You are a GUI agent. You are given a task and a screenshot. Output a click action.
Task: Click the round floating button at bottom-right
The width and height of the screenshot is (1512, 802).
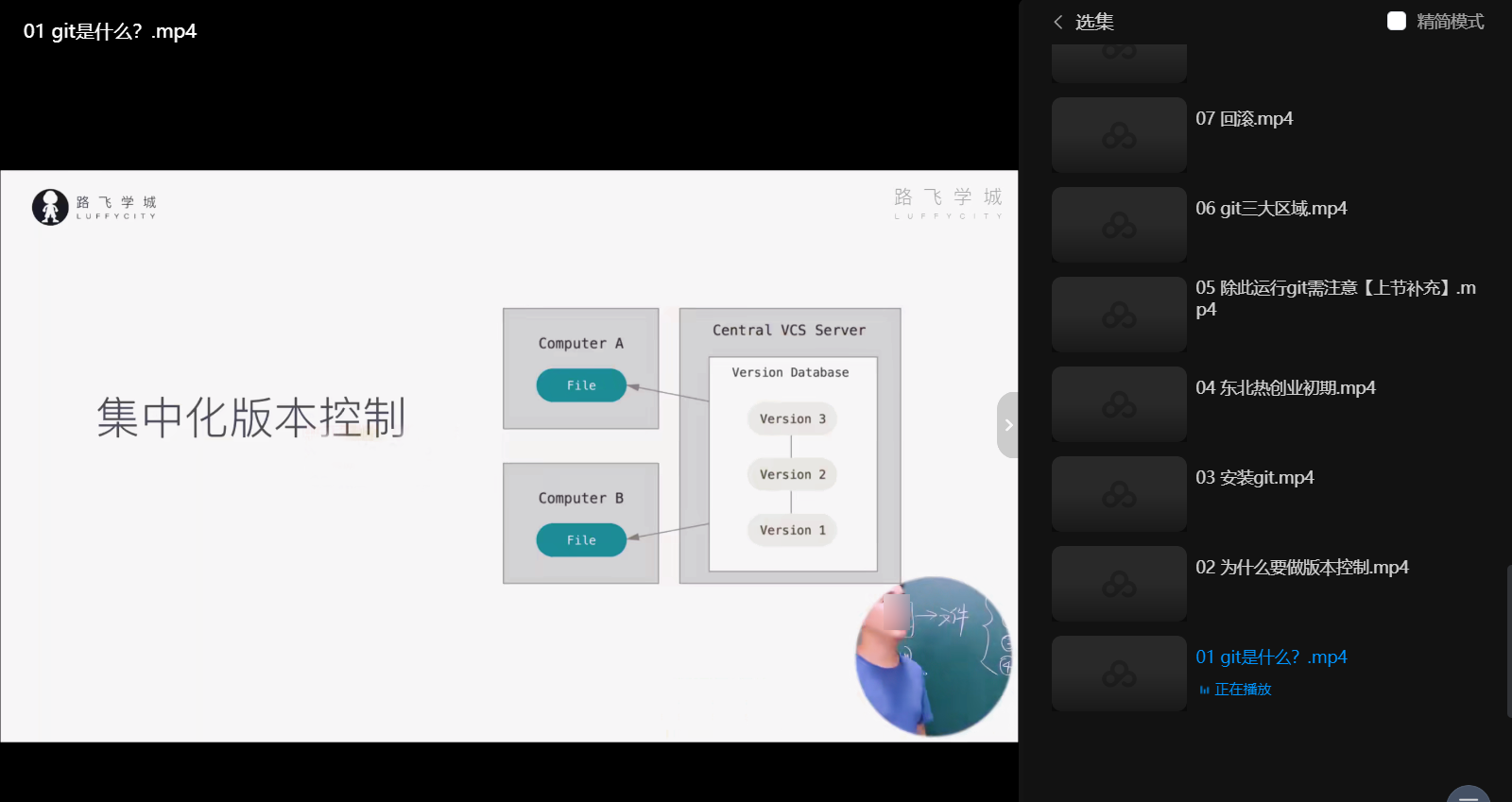pyautogui.click(x=1468, y=793)
